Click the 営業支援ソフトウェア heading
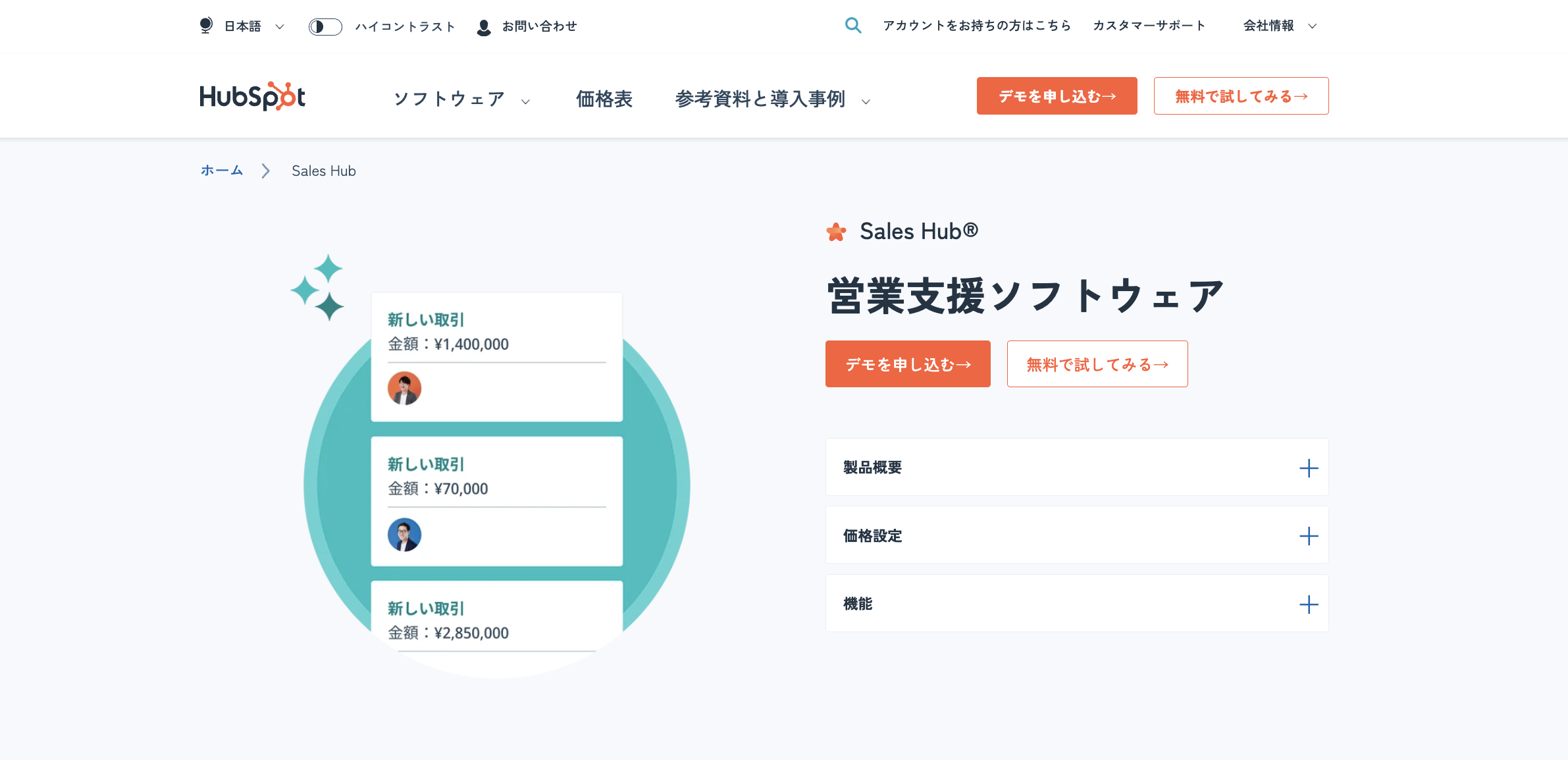This screenshot has height=760, width=1568. (1025, 296)
